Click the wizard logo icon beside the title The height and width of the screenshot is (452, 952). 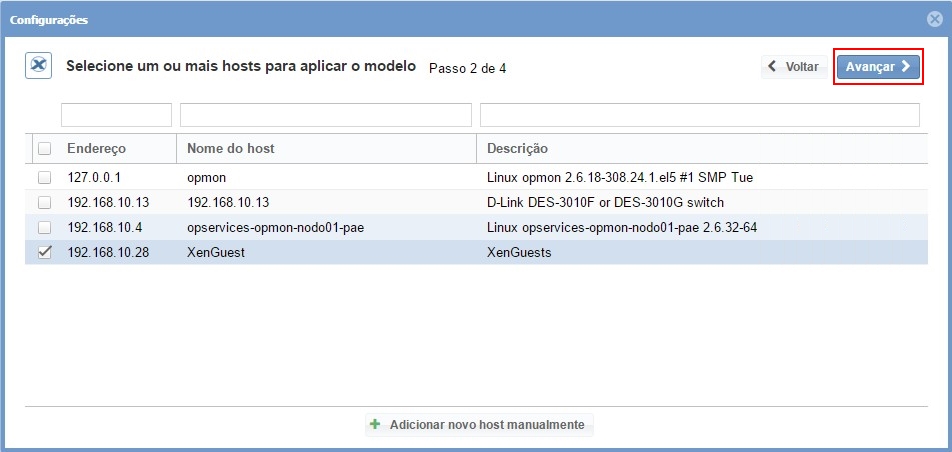[x=38, y=65]
